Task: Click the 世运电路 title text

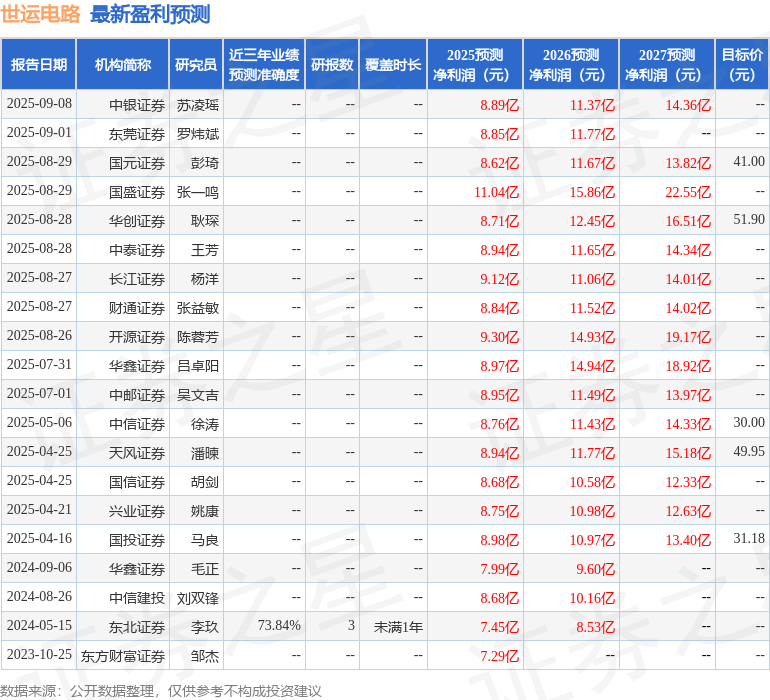Action: [x=40, y=14]
